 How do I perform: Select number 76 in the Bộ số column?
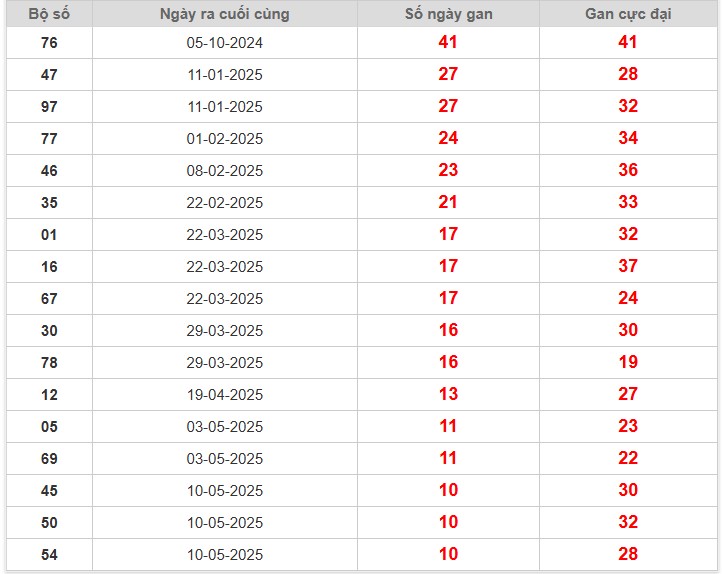point(49,42)
